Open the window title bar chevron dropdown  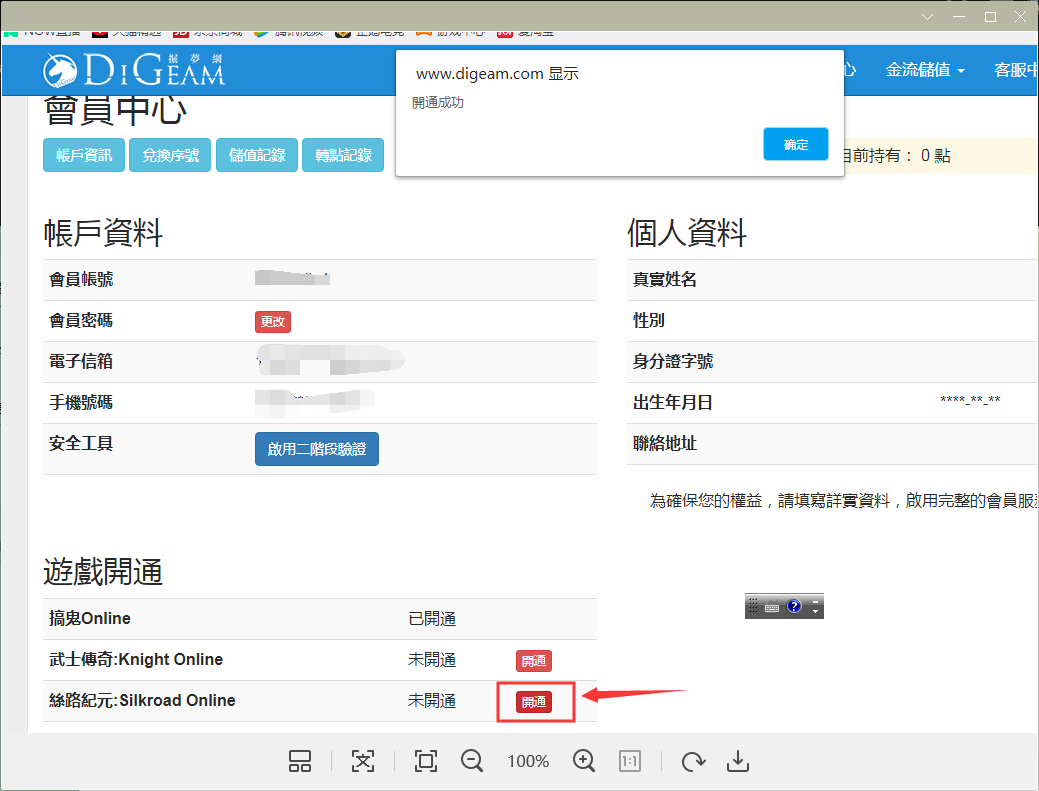coord(927,17)
